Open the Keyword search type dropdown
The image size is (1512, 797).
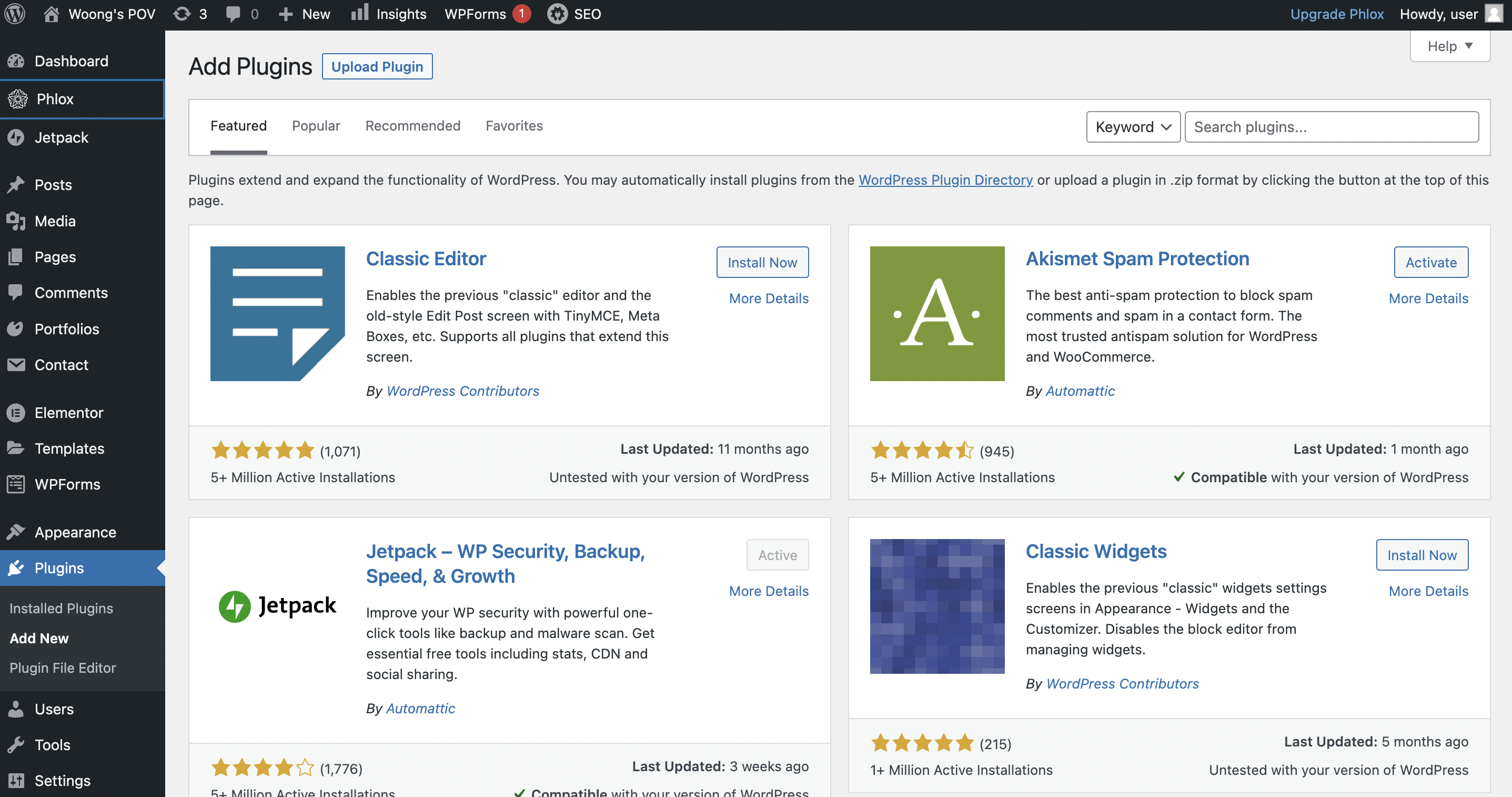[1133, 127]
